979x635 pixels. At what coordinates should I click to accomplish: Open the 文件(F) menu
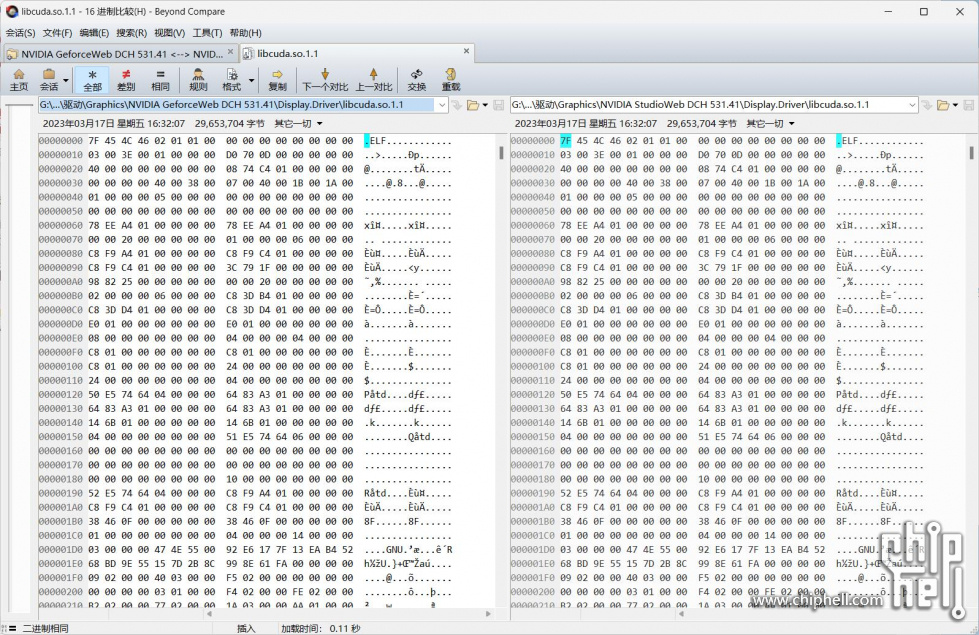point(57,33)
